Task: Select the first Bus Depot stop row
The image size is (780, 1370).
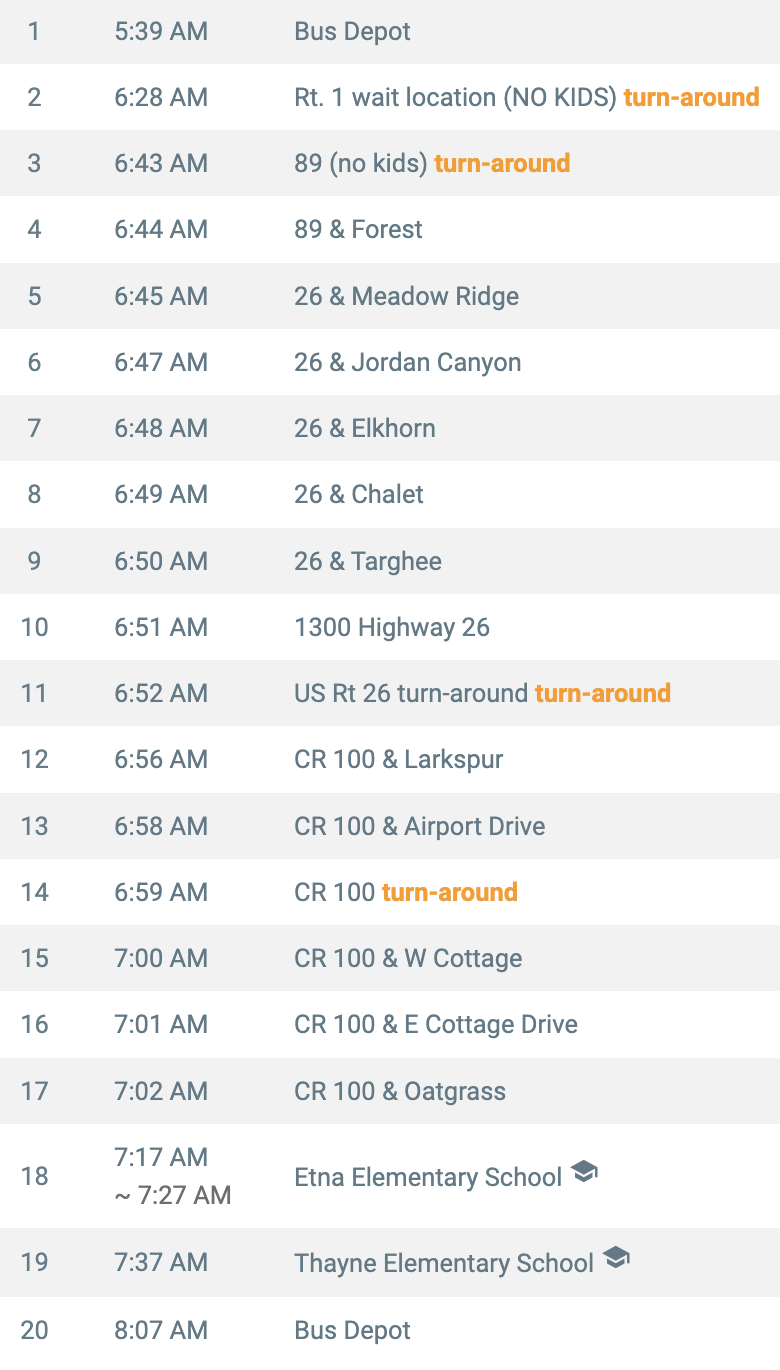Action: point(390,31)
